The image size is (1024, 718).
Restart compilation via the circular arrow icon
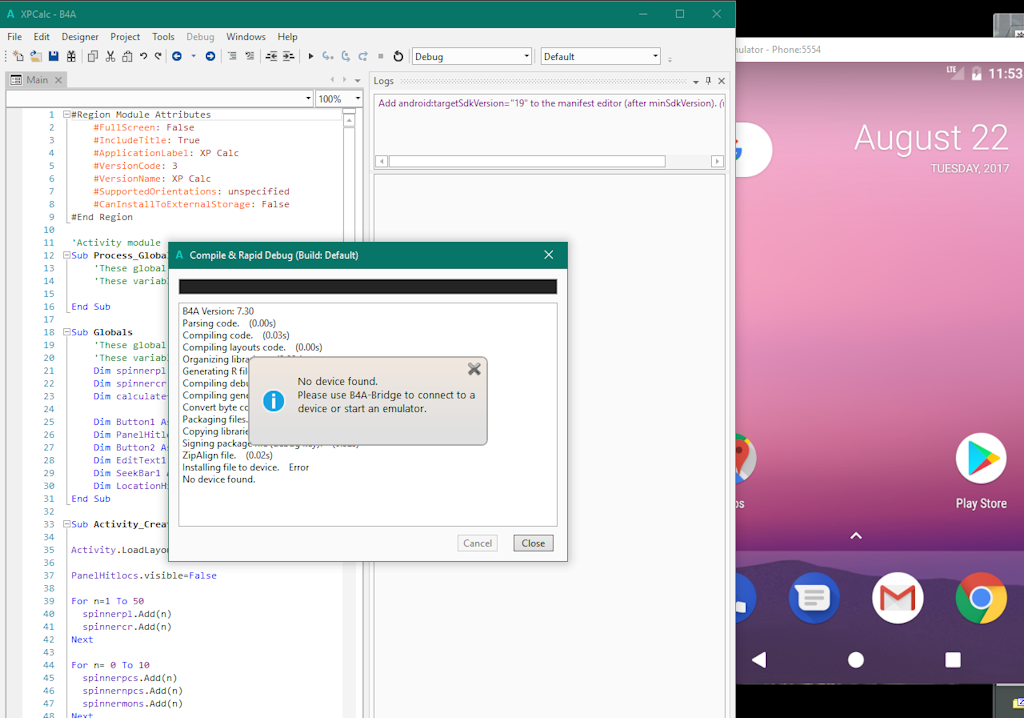[x=398, y=57]
